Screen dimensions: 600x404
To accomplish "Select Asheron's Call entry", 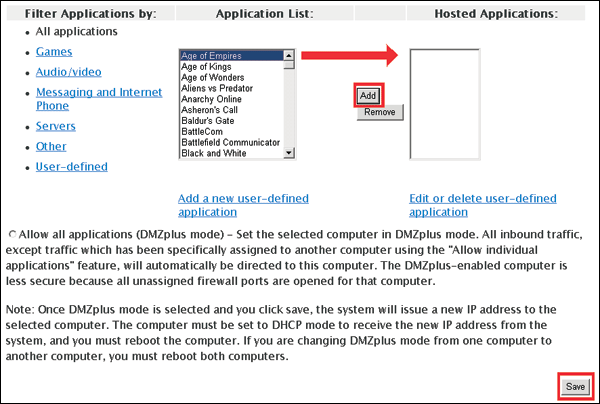I will tap(232, 110).
